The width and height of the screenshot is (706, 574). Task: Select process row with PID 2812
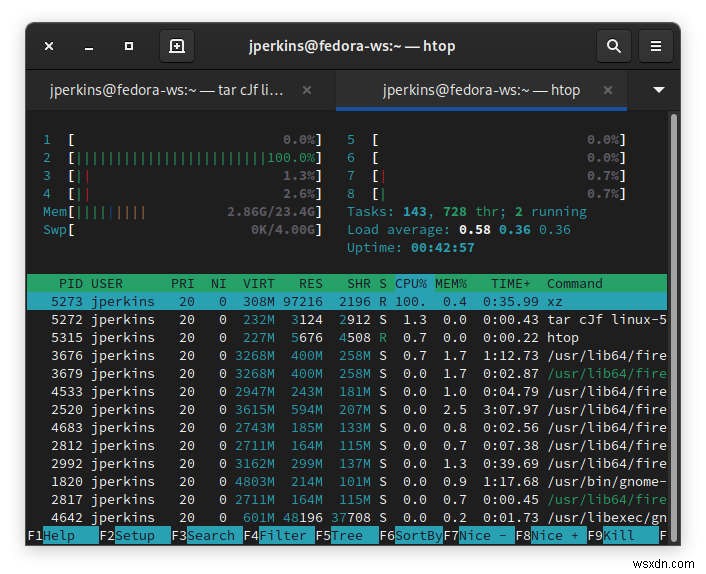click(347, 445)
